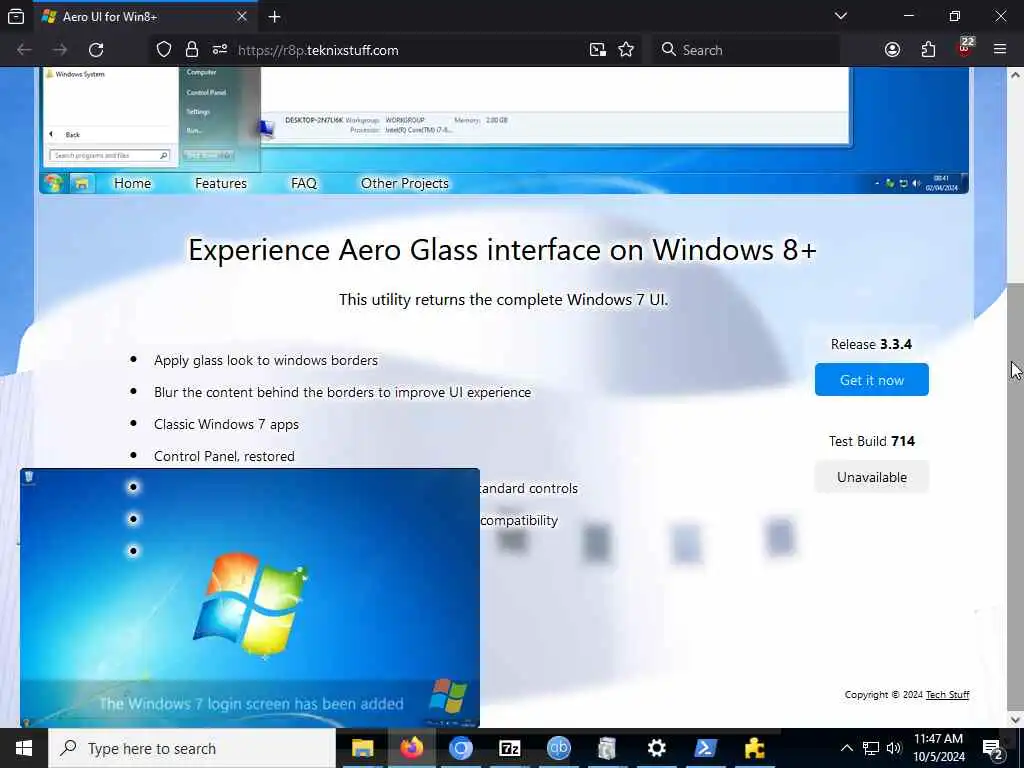1024x768 pixels.
Task: Open the Chromium browser taskbar icon
Action: [x=460, y=748]
